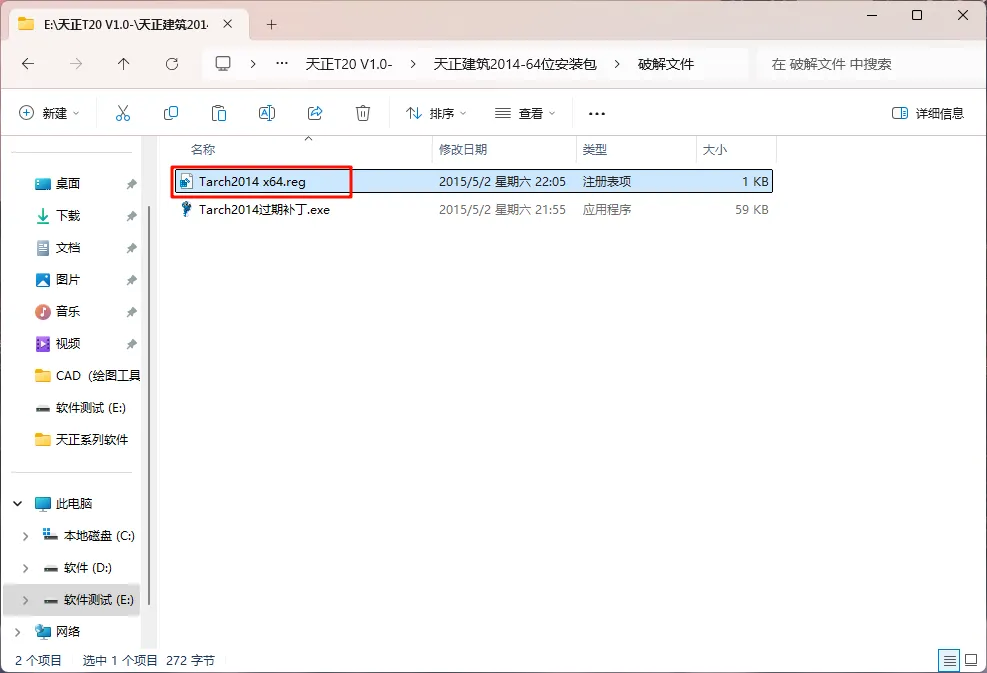Open the 查看 view dropdown
The image size is (987, 673).
525,113
